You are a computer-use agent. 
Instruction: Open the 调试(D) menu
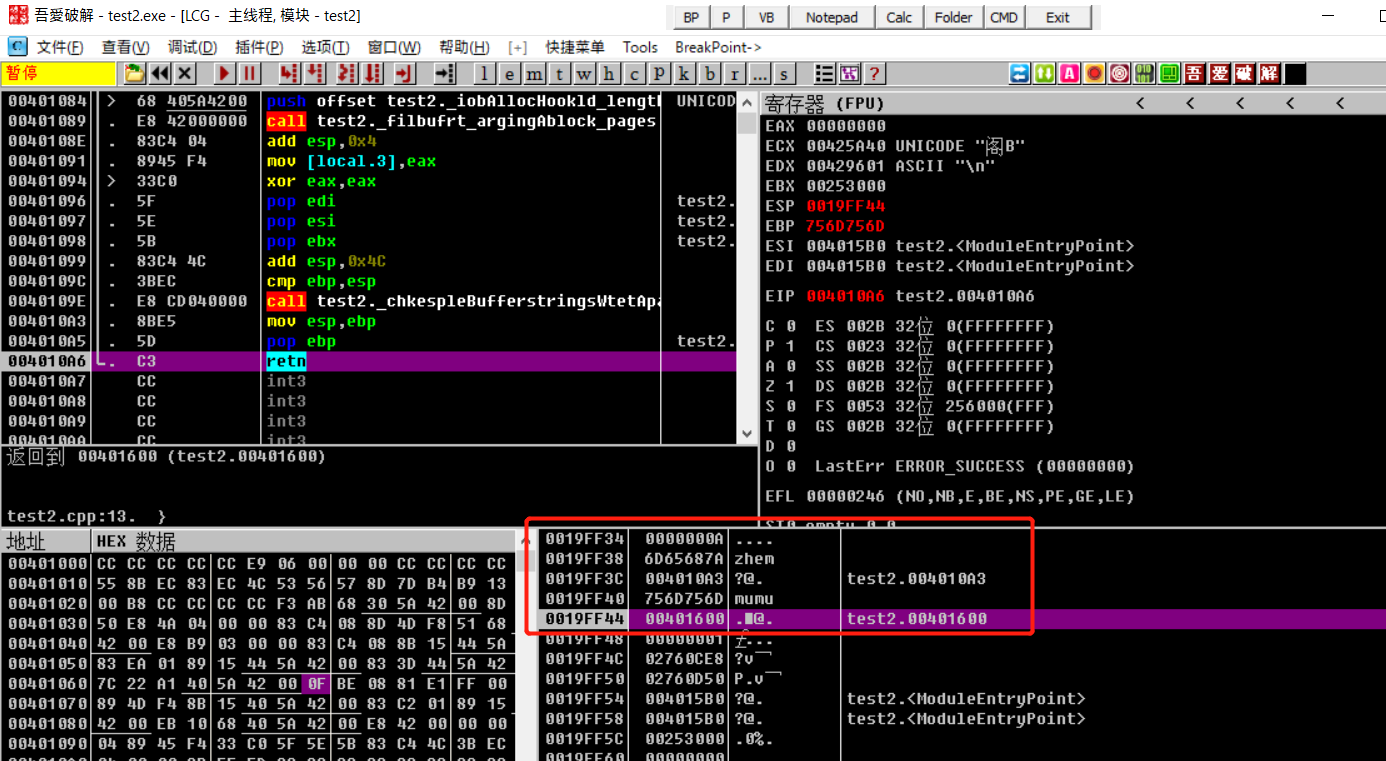192,47
